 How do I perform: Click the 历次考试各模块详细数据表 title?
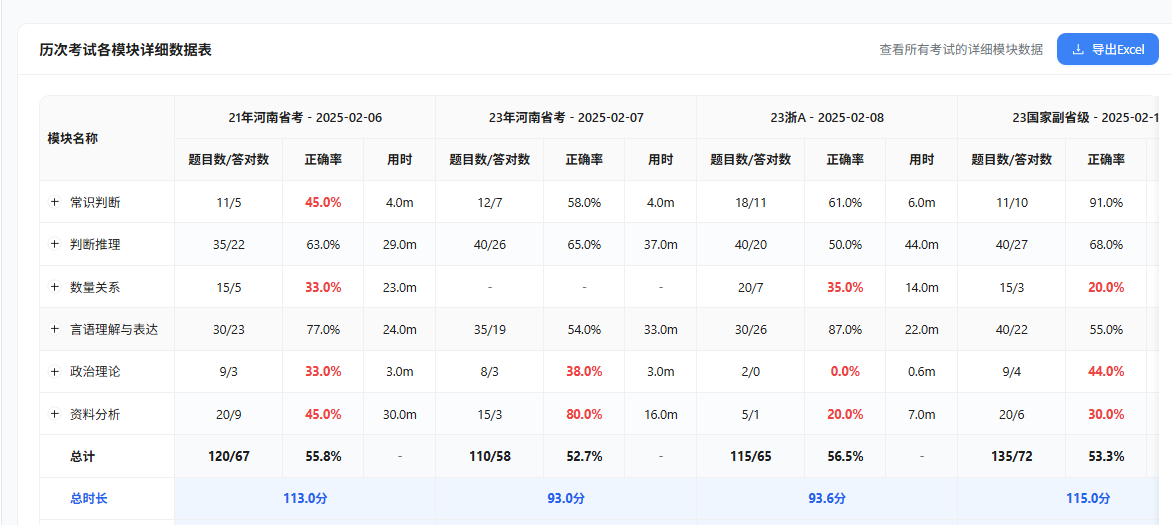click(x=125, y=49)
